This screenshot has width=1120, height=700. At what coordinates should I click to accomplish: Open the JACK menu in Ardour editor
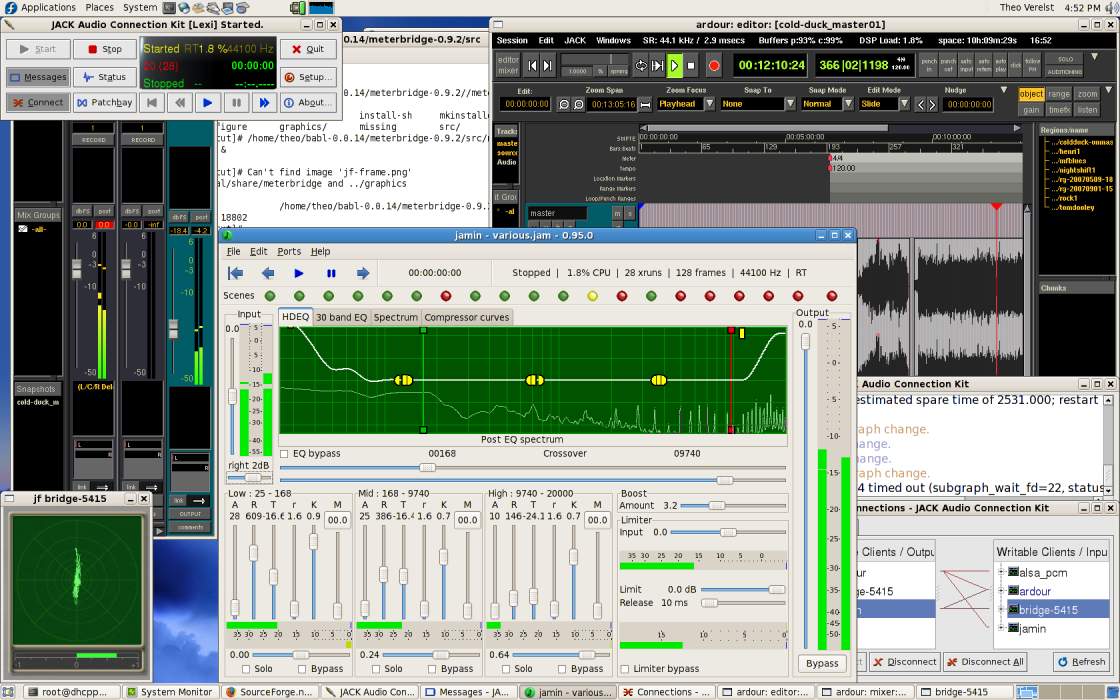coord(575,41)
